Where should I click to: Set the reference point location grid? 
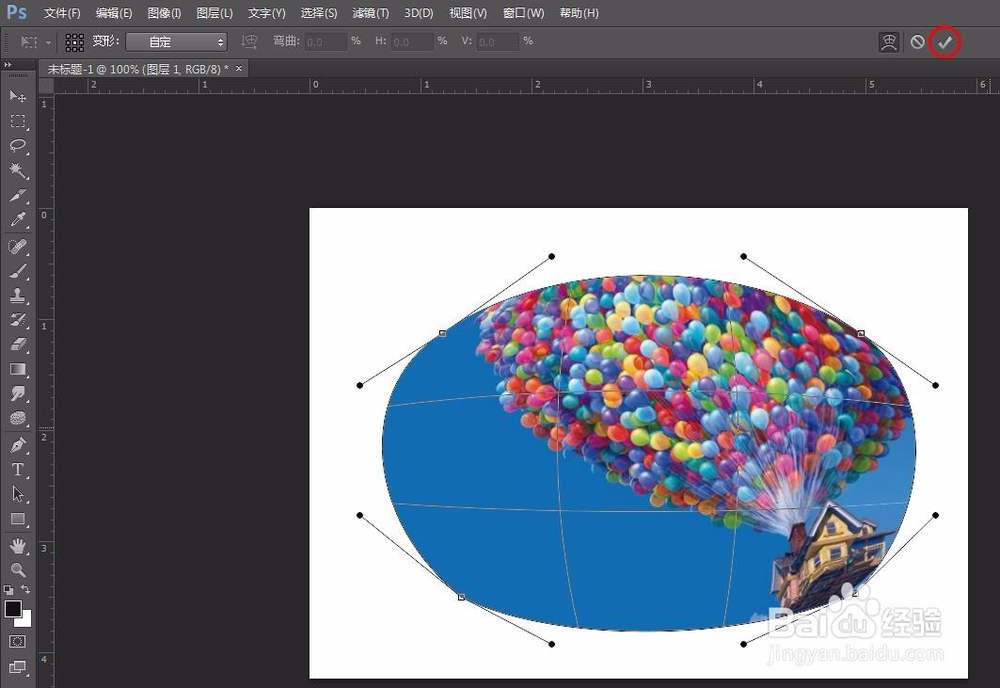(75, 43)
